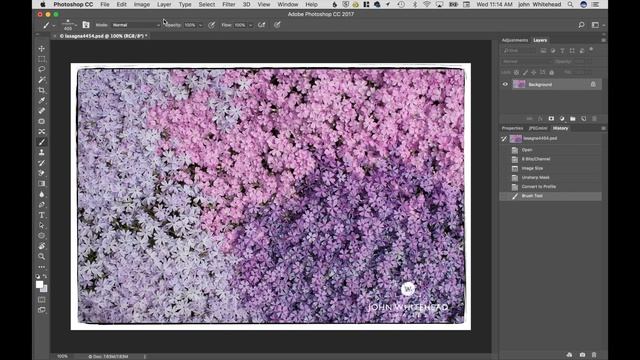Click the Add layer mask icon
640x360 pixels.
[551, 118]
